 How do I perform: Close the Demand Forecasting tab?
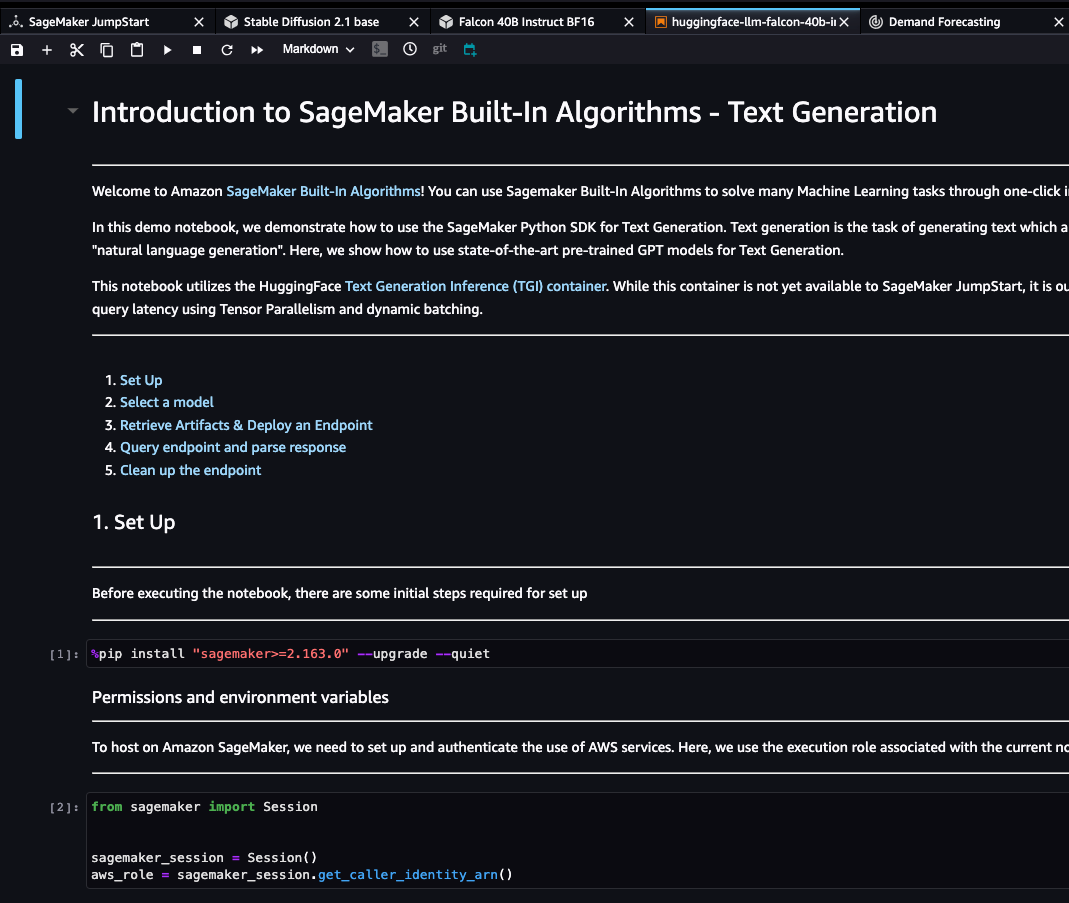tap(1059, 22)
